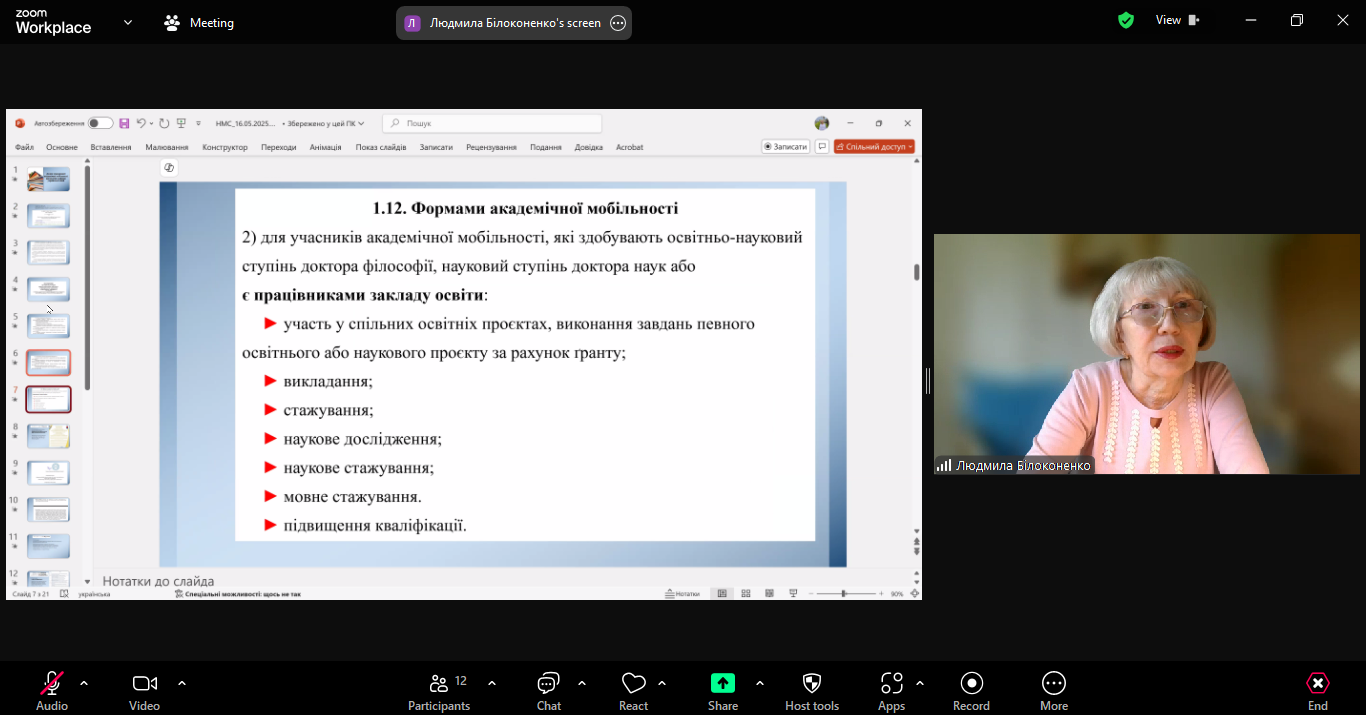The height and width of the screenshot is (715, 1366).
Task: Open screen share options ellipsis button
Action: 618,23
